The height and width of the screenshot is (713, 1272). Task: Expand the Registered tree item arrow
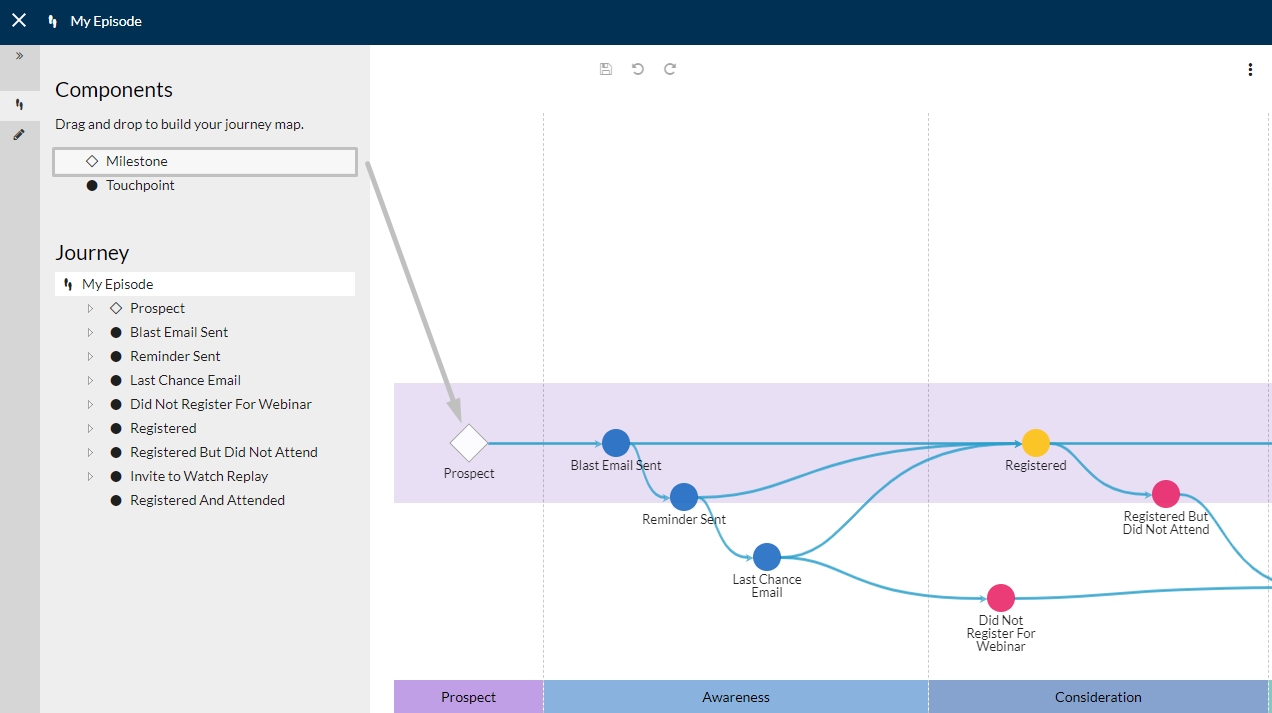click(90, 428)
